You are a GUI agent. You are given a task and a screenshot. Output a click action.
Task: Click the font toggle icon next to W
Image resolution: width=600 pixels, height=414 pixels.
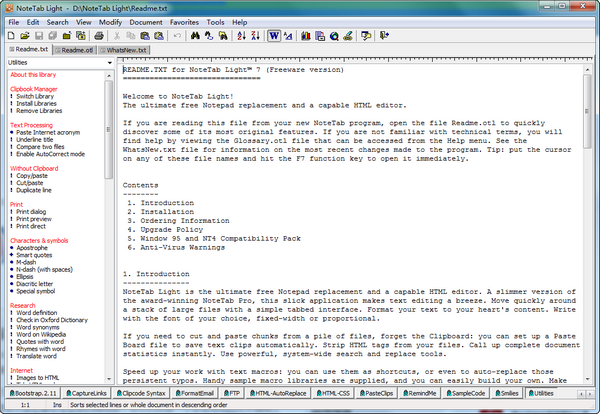click(x=288, y=36)
